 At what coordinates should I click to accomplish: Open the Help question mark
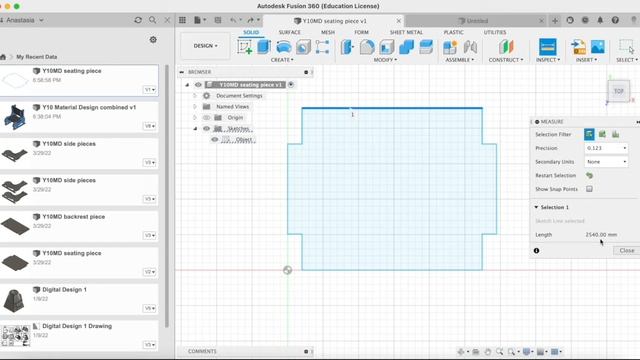(615, 20)
